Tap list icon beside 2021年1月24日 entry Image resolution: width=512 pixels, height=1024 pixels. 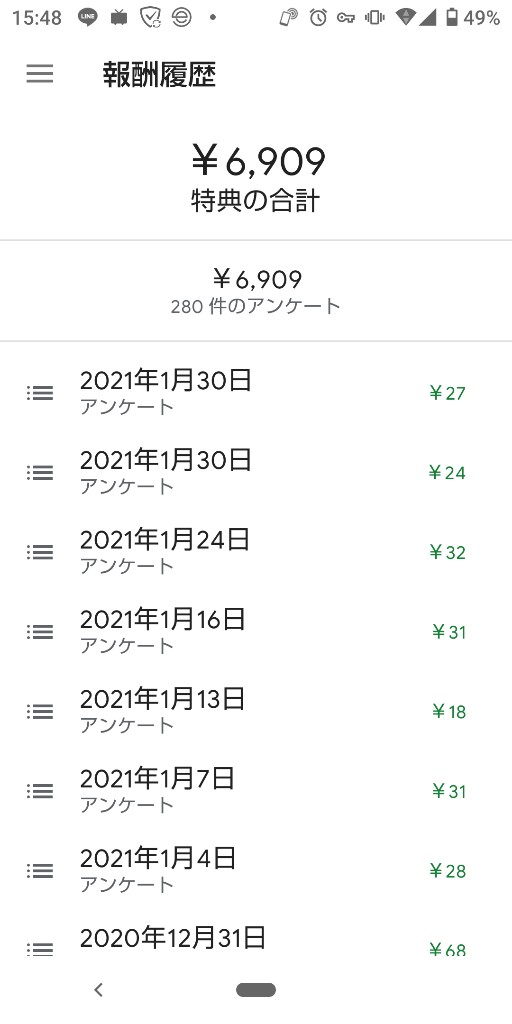point(40,552)
